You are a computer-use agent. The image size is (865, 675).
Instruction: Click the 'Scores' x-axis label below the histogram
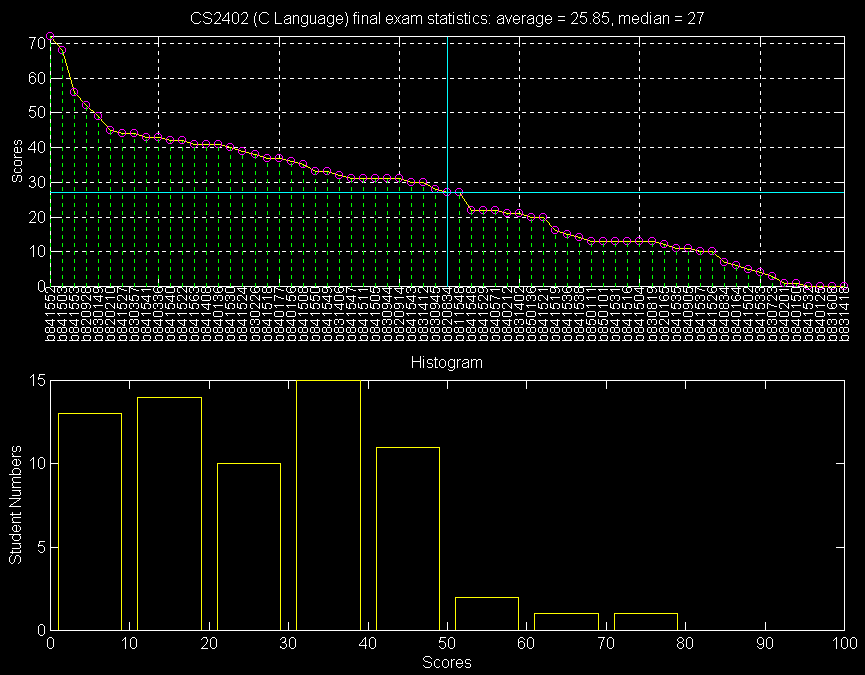(446, 662)
